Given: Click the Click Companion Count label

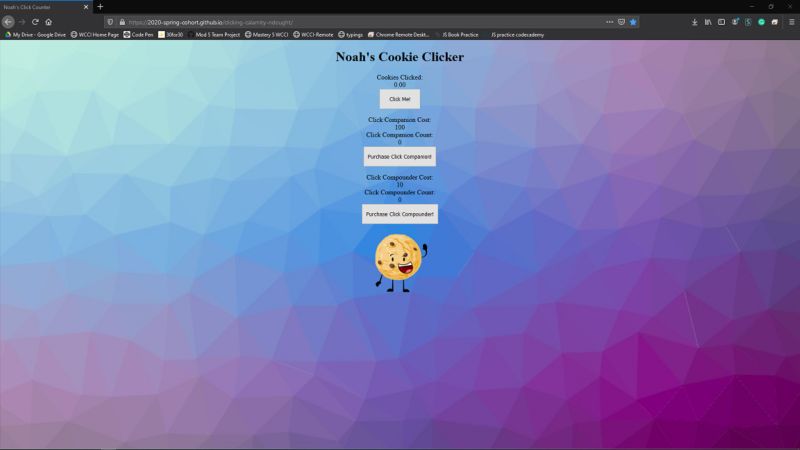Looking at the screenshot, I should tap(399, 135).
